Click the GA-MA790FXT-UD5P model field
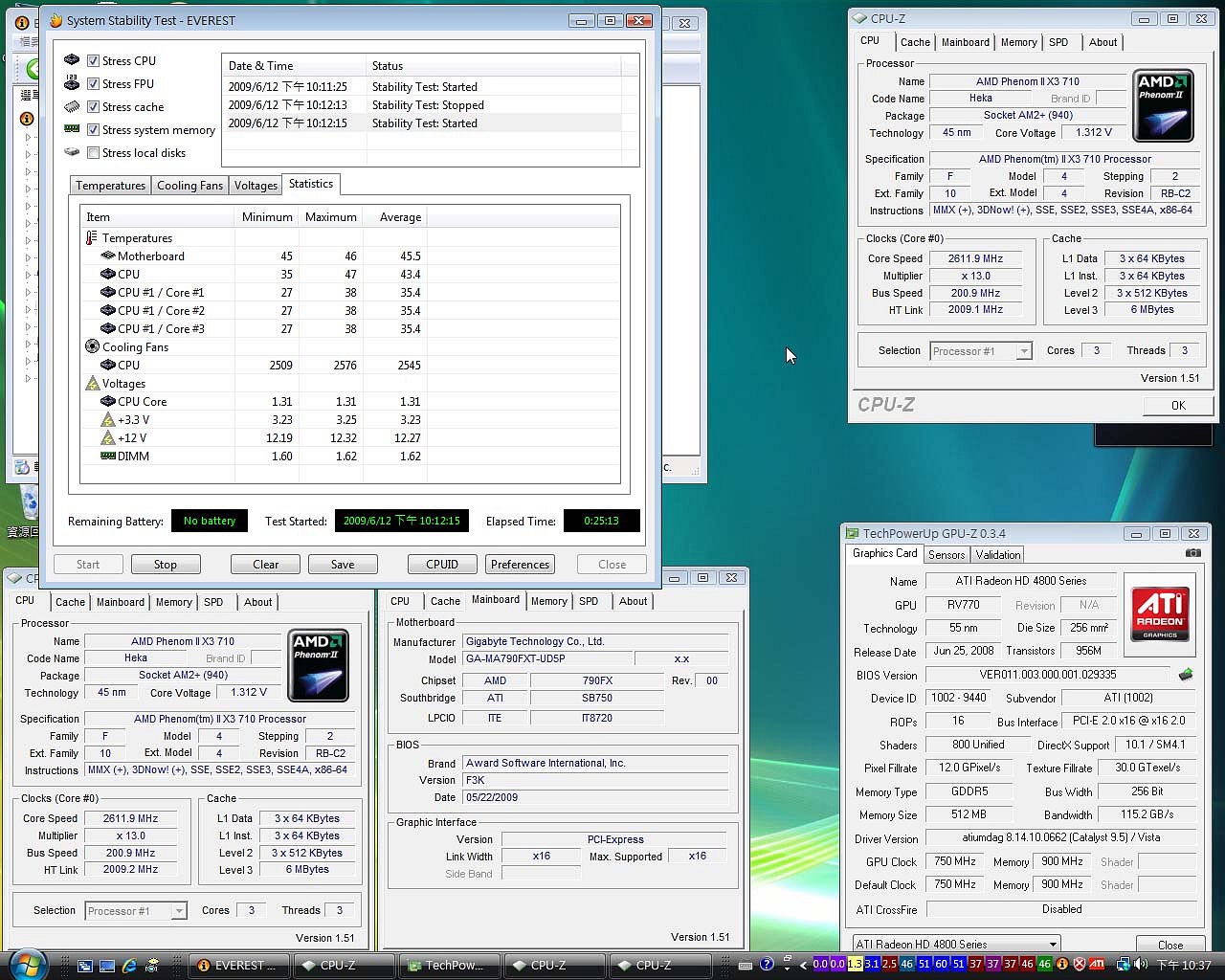The width and height of the screenshot is (1225, 980). (548, 658)
